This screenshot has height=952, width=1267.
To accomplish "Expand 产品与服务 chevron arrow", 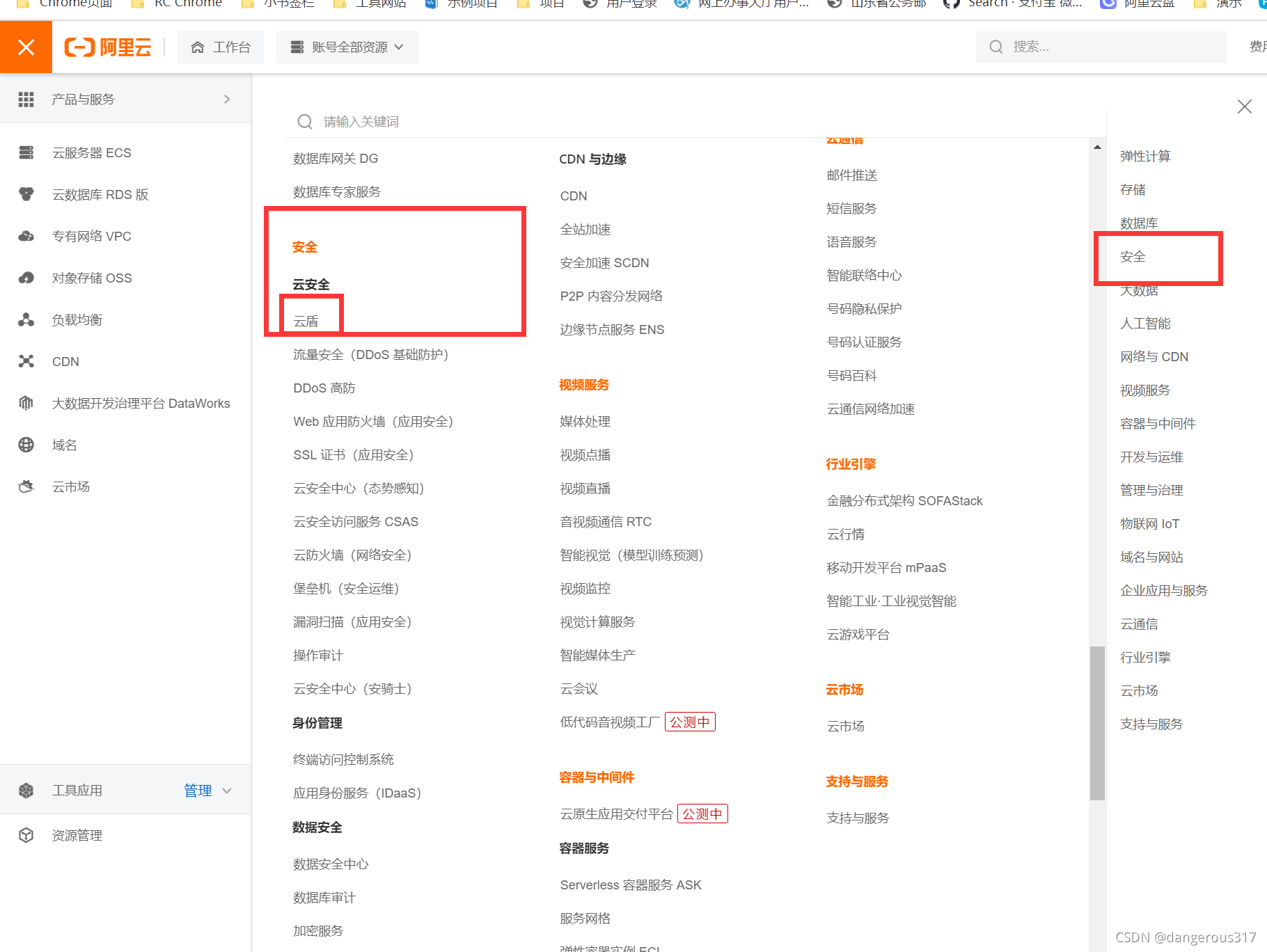I will tap(227, 100).
